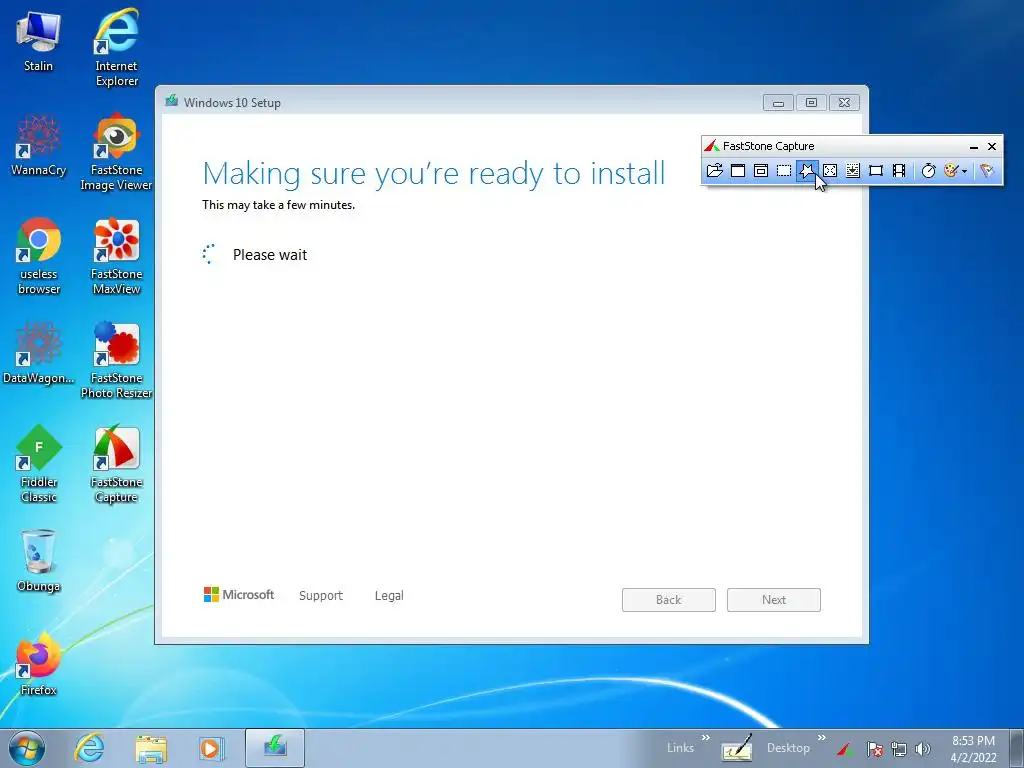Minimize the FastStone Capture toolbar
Screen dimensions: 1024x768
click(974, 146)
